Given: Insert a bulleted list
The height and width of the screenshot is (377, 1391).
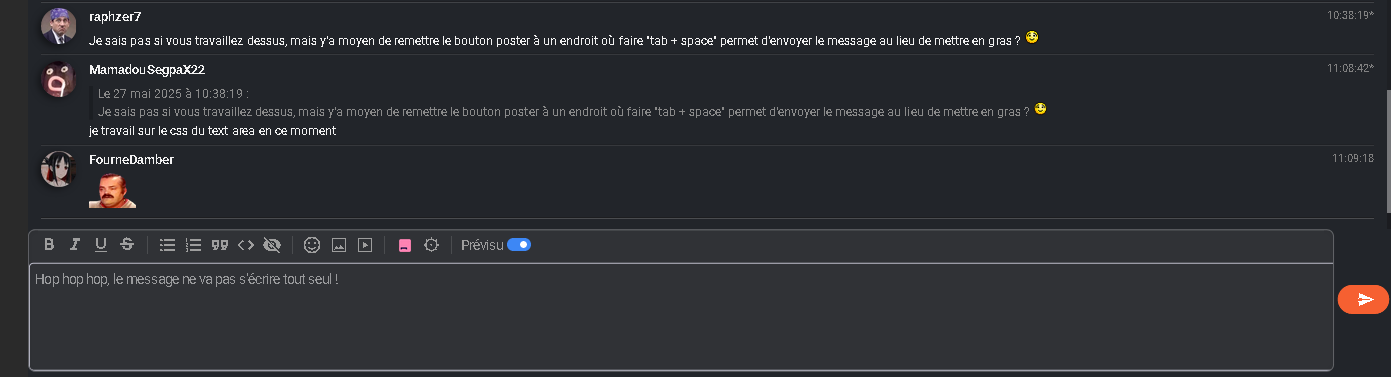Looking at the screenshot, I should coord(168,245).
